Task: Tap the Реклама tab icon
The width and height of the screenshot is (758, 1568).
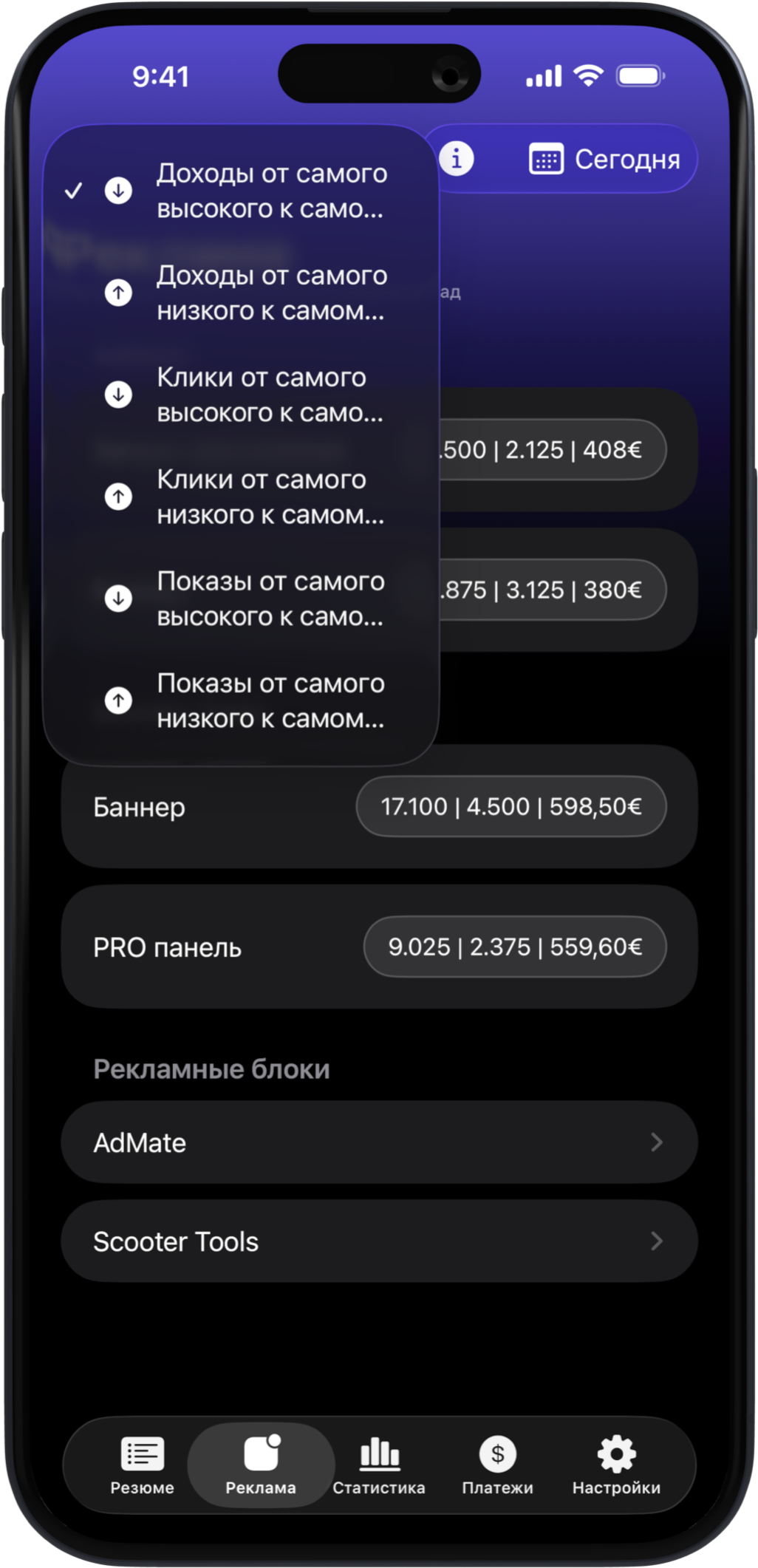Action: 261,1454
